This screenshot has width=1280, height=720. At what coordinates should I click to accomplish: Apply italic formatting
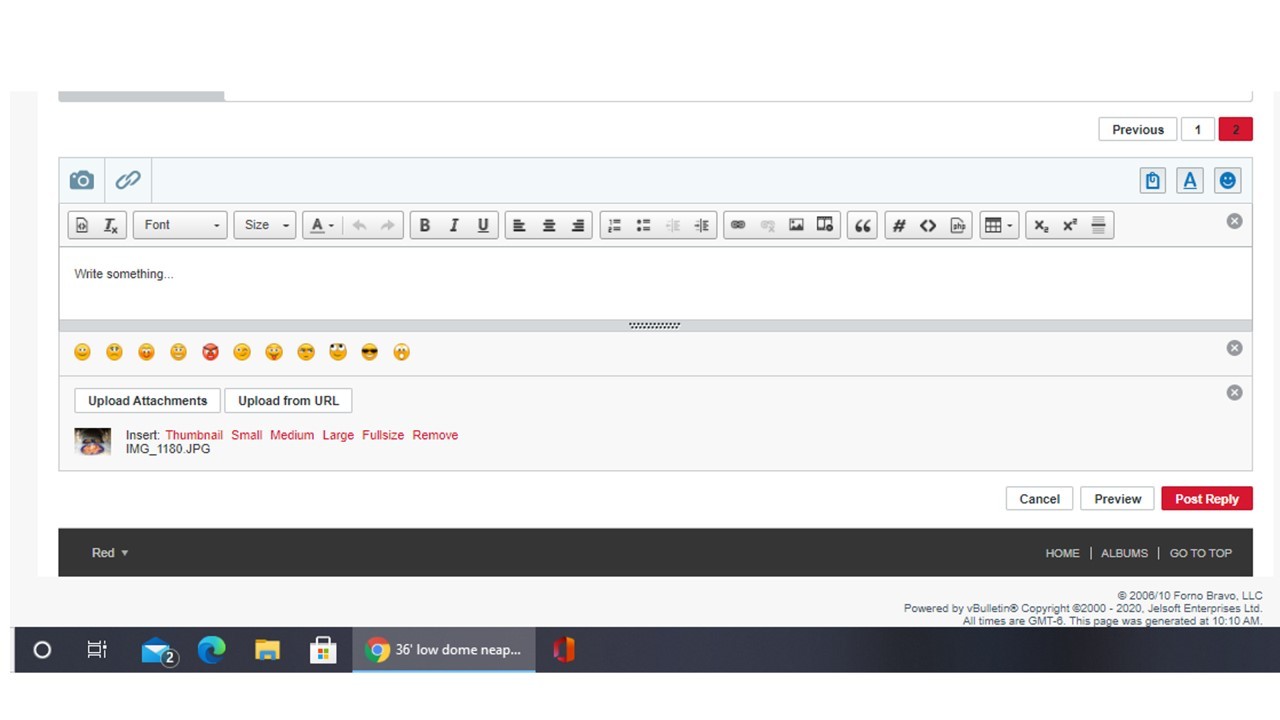pyautogui.click(x=453, y=225)
